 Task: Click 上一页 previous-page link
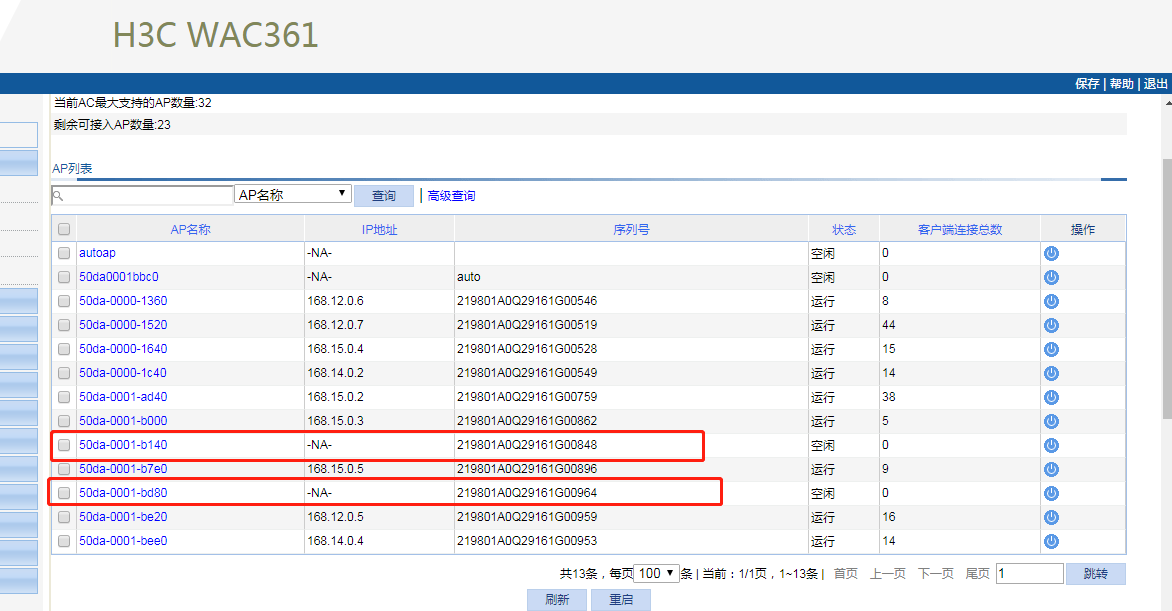click(887, 574)
